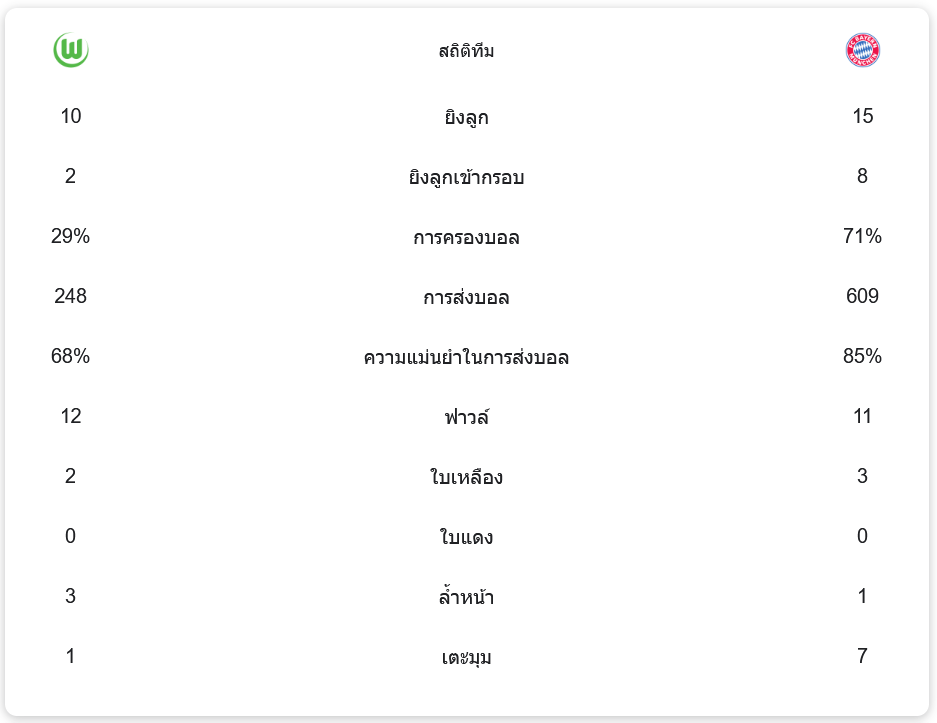Click the ล้ำหน้า stat label
Screen dimensions: 937x723
(x=466, y=597)
